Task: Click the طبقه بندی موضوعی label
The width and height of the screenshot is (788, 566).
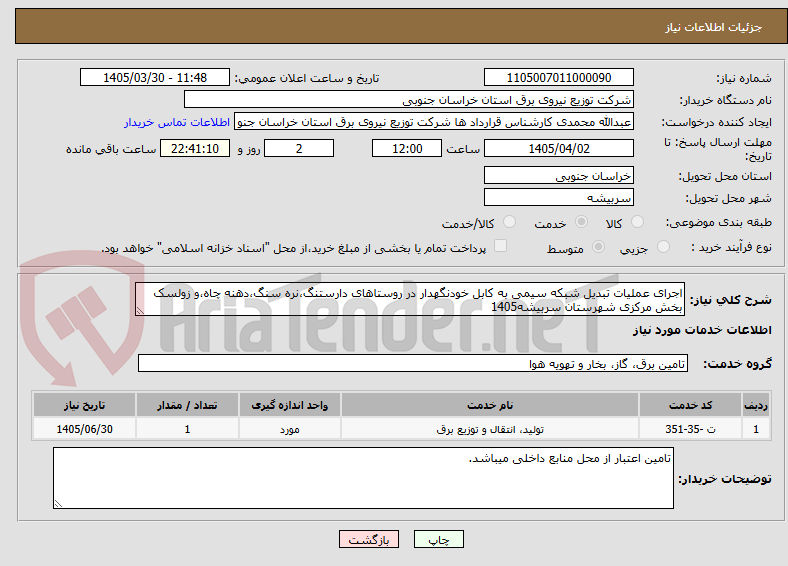Action: (x=719, y=222)
